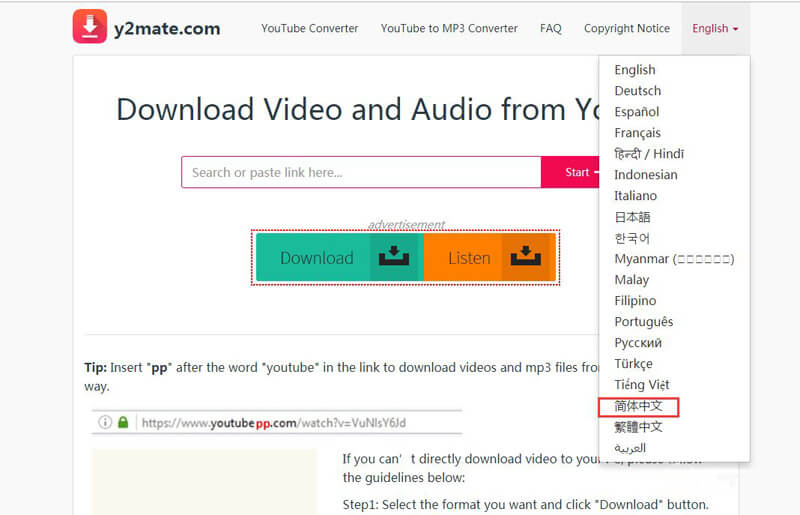Pick Japanese 日本語 language option
Viewport: 800px width, 515px height.
(632, 217)
